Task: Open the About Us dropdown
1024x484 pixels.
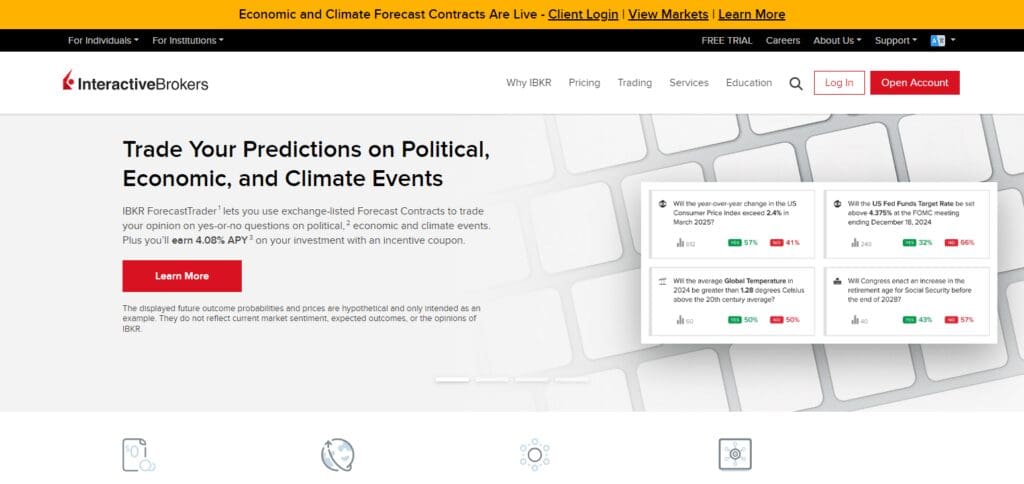Action: (x=837, y=40)
